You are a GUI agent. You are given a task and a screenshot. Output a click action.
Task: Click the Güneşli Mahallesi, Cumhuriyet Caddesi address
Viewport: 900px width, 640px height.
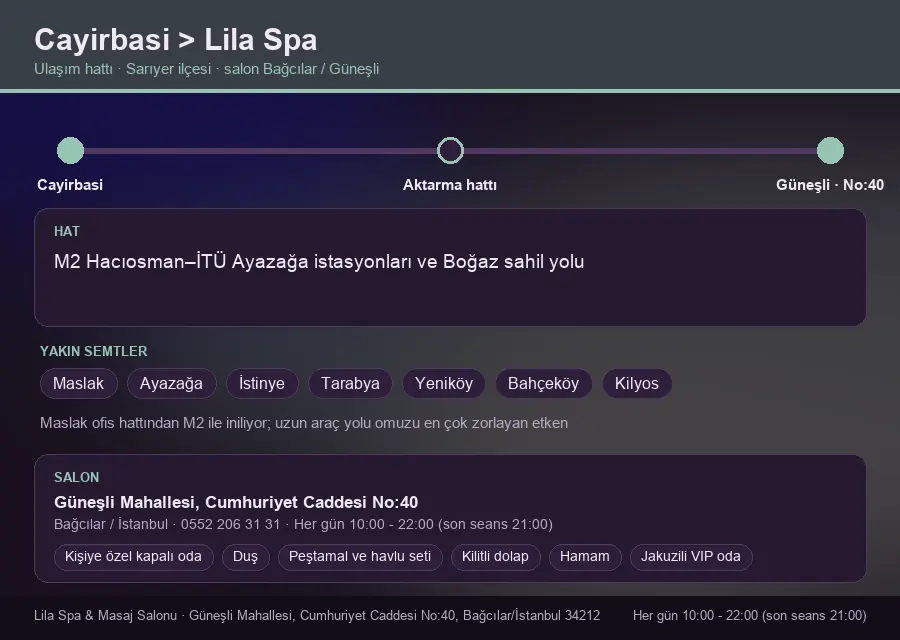coord(236,502)
